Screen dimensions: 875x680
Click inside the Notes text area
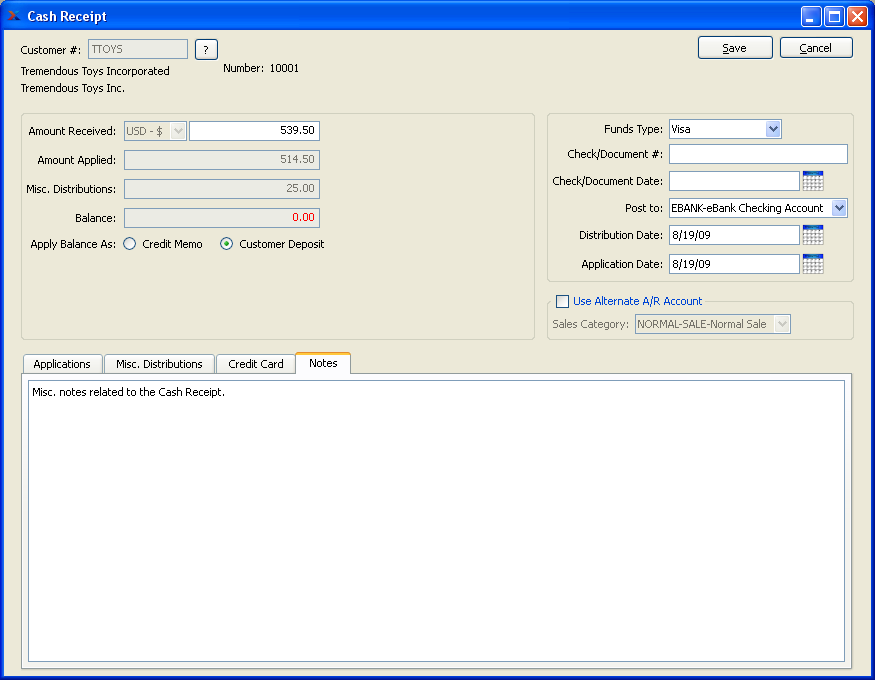[436, 521]
